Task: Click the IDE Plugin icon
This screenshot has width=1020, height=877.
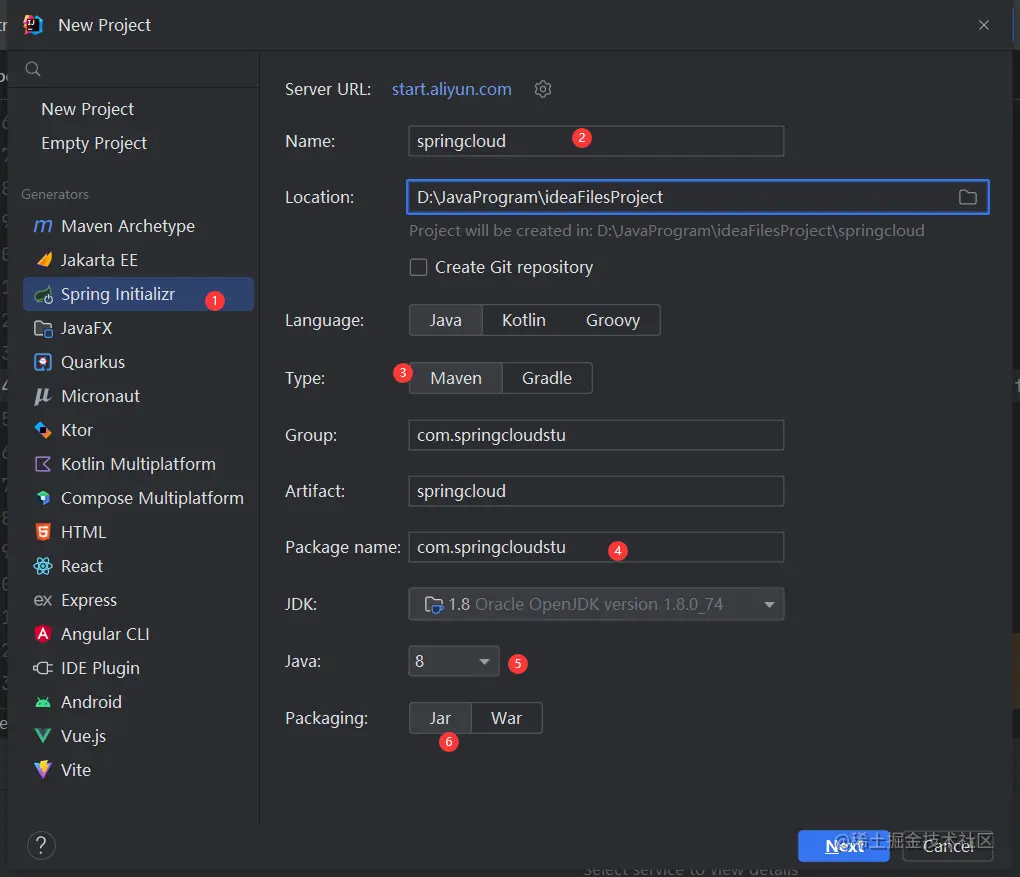Action: pyautogui.click(x=43, y=668)
